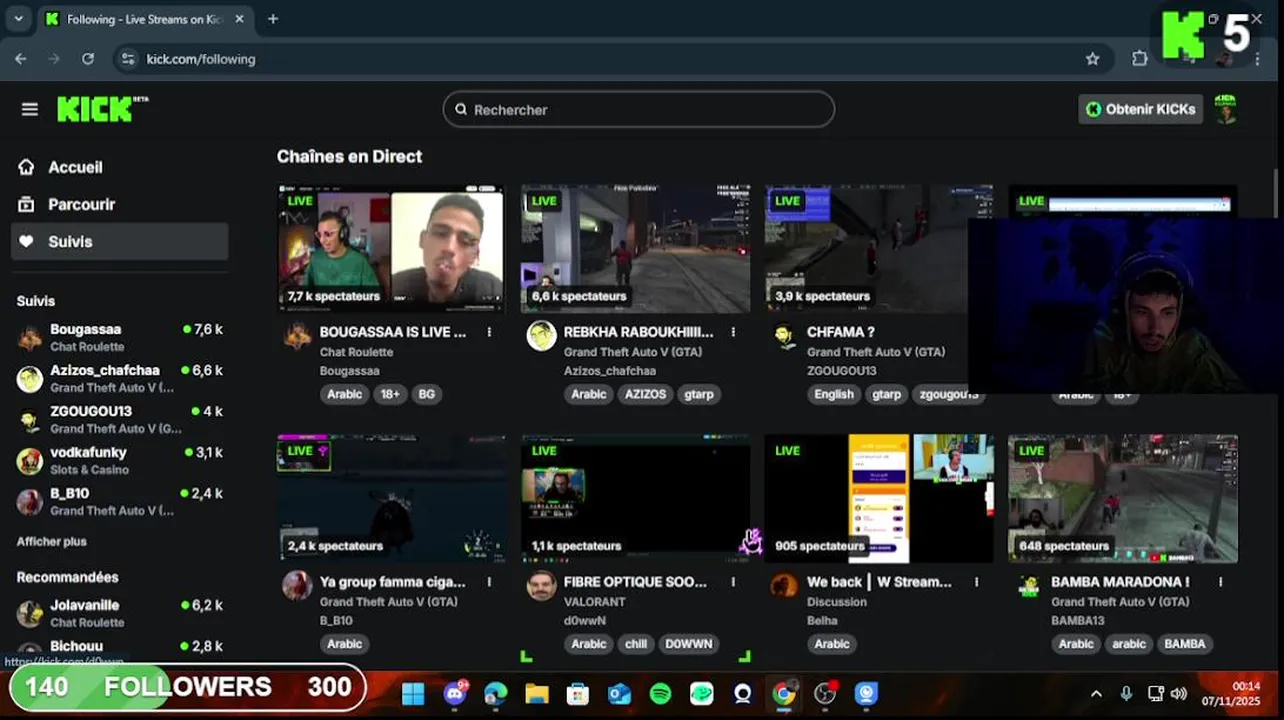The height and width of the screenshot is (720, 1284).
Task: Click d0wwN avatar beside FIBRE OPTIQUE title
Action: (x=541, y=586)
